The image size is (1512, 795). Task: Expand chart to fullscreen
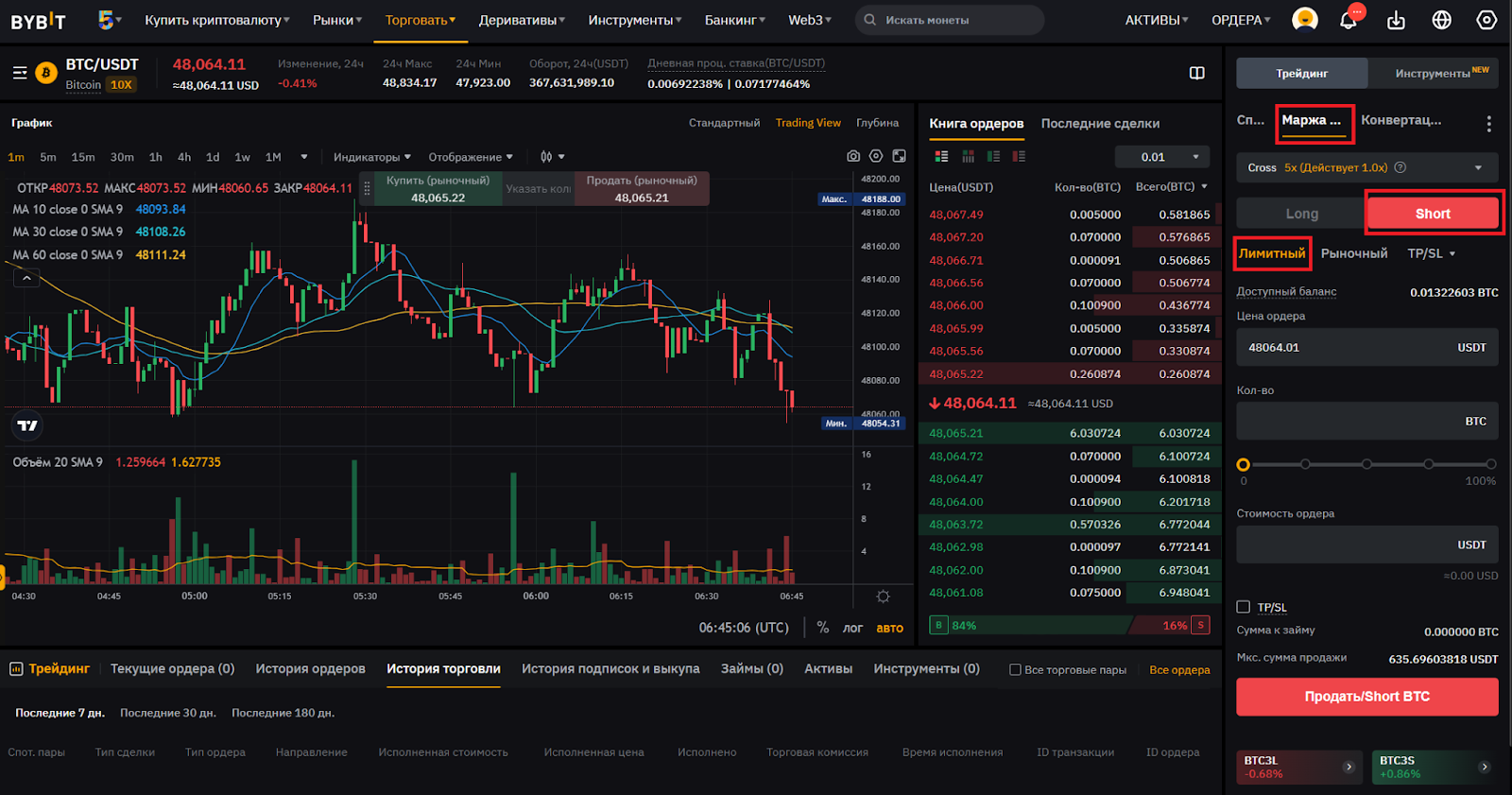tap(899, 156)
